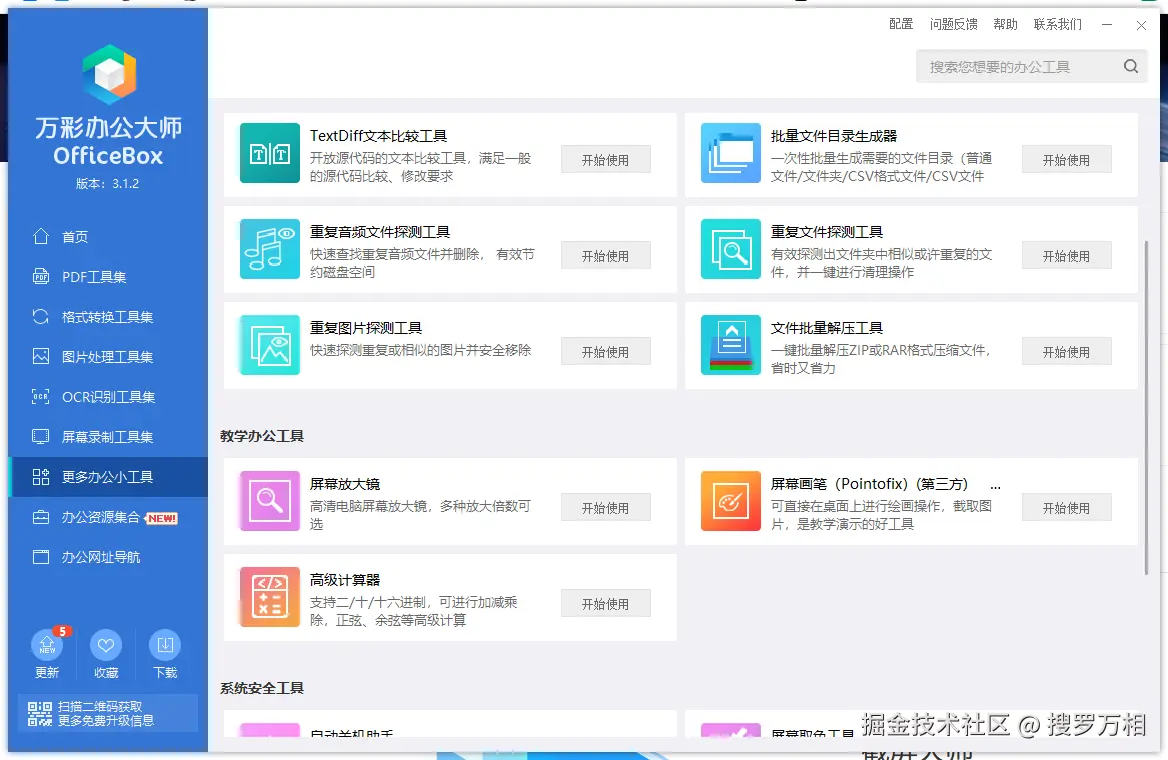Click the 版本: 3.1.2 version label
Screen dimensions: 1168x760
pos(107,183)
